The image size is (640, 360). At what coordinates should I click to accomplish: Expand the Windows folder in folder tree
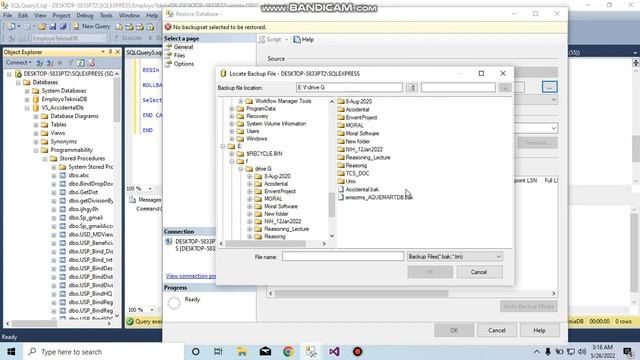click(232, 139)
